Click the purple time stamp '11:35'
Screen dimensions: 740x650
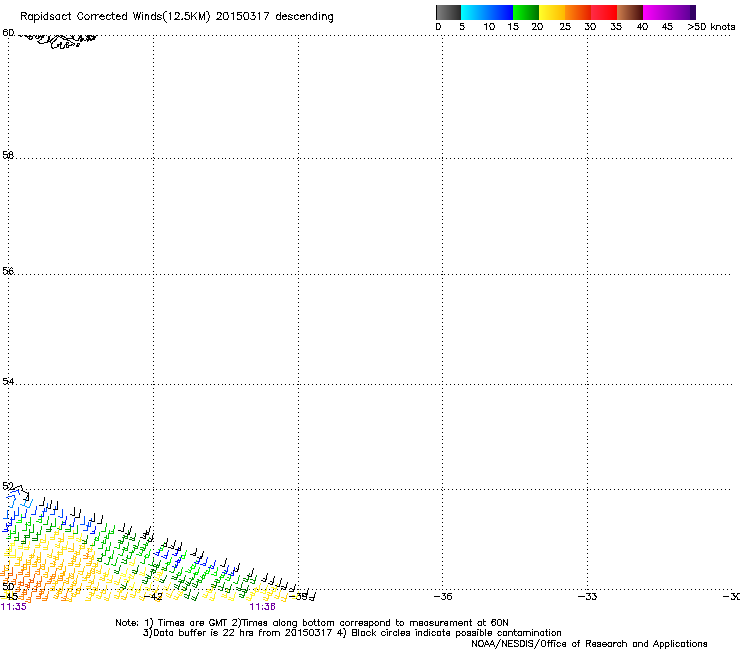point(14,607)
